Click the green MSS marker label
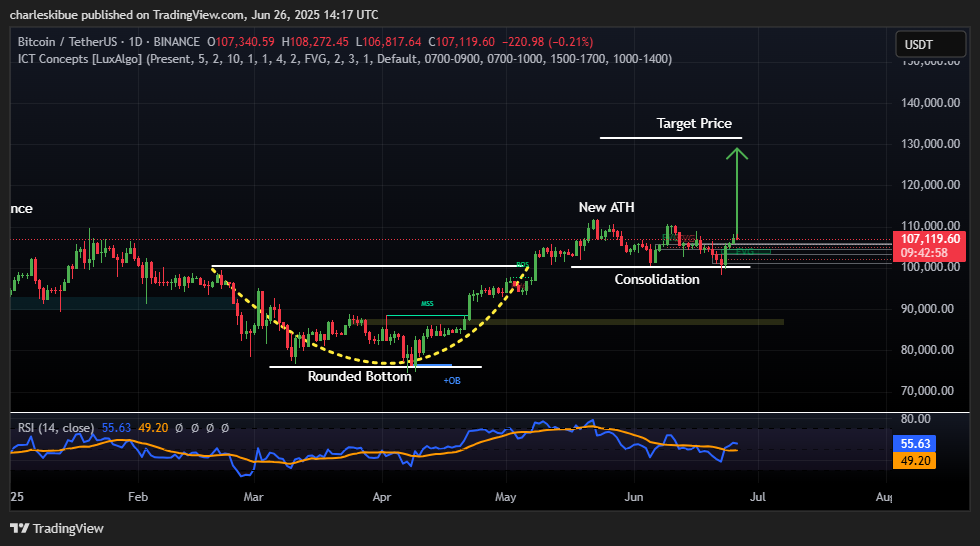 [x=427, y=304]
